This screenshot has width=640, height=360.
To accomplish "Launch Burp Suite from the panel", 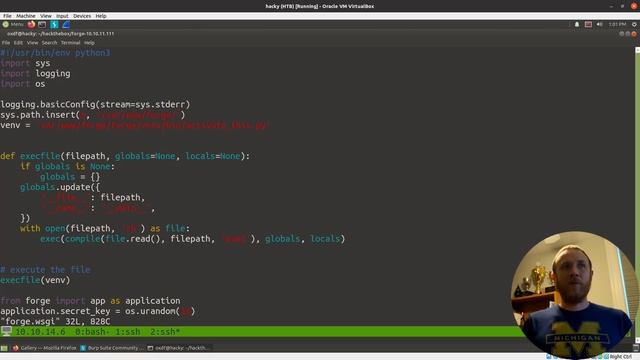I will (x=54, y=24).
